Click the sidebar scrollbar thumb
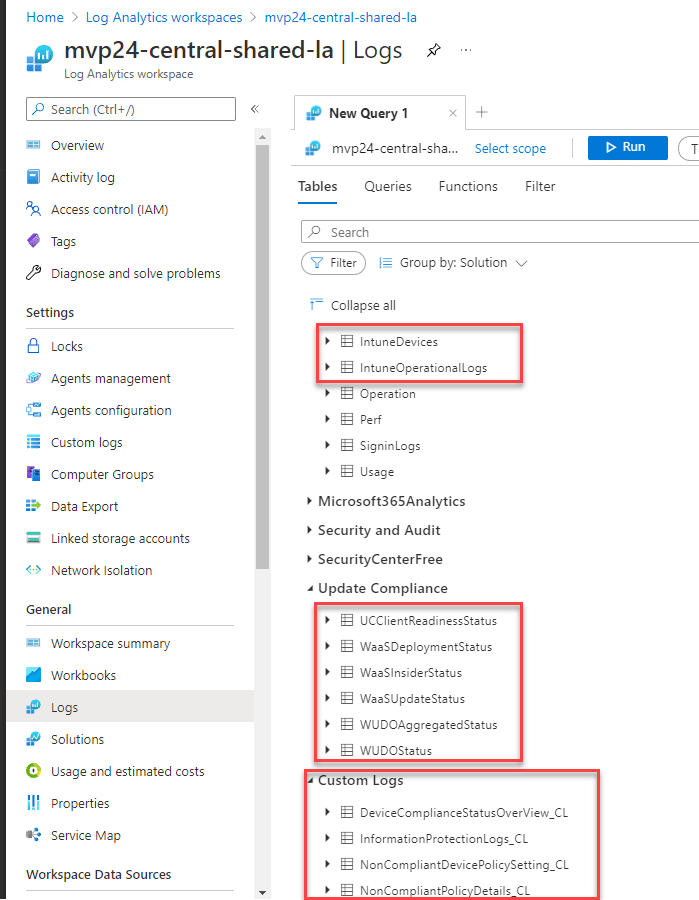The height and width of the screenshot is (900, 699). (262, 356)
